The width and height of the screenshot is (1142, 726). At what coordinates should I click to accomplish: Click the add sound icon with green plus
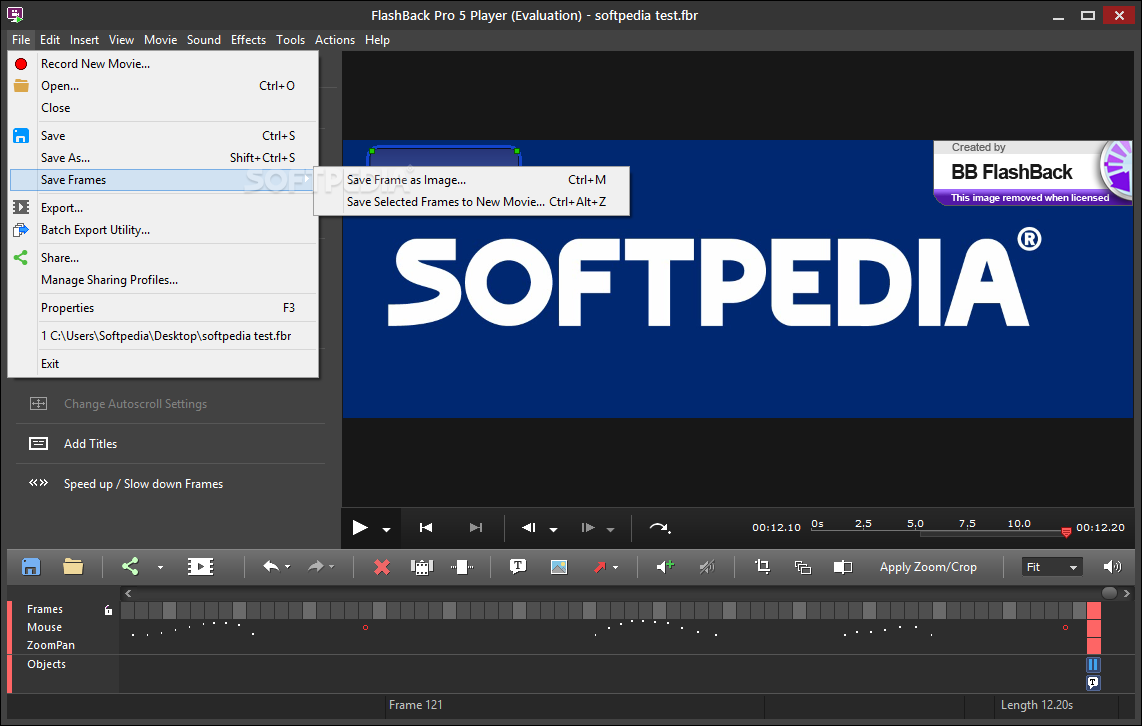[665, 567]
